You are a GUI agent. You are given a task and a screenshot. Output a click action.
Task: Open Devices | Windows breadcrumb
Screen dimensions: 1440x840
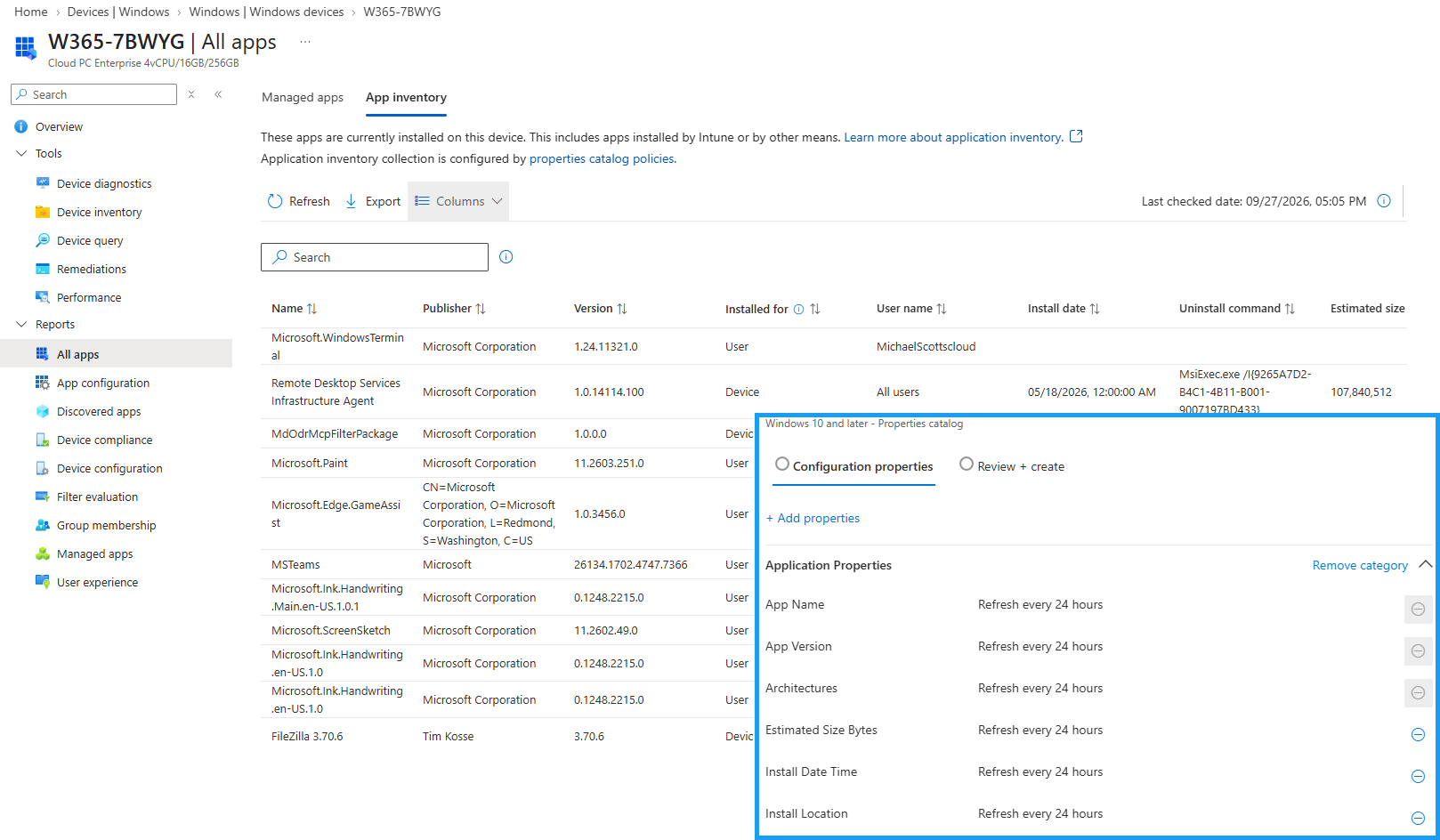point(118,12)
